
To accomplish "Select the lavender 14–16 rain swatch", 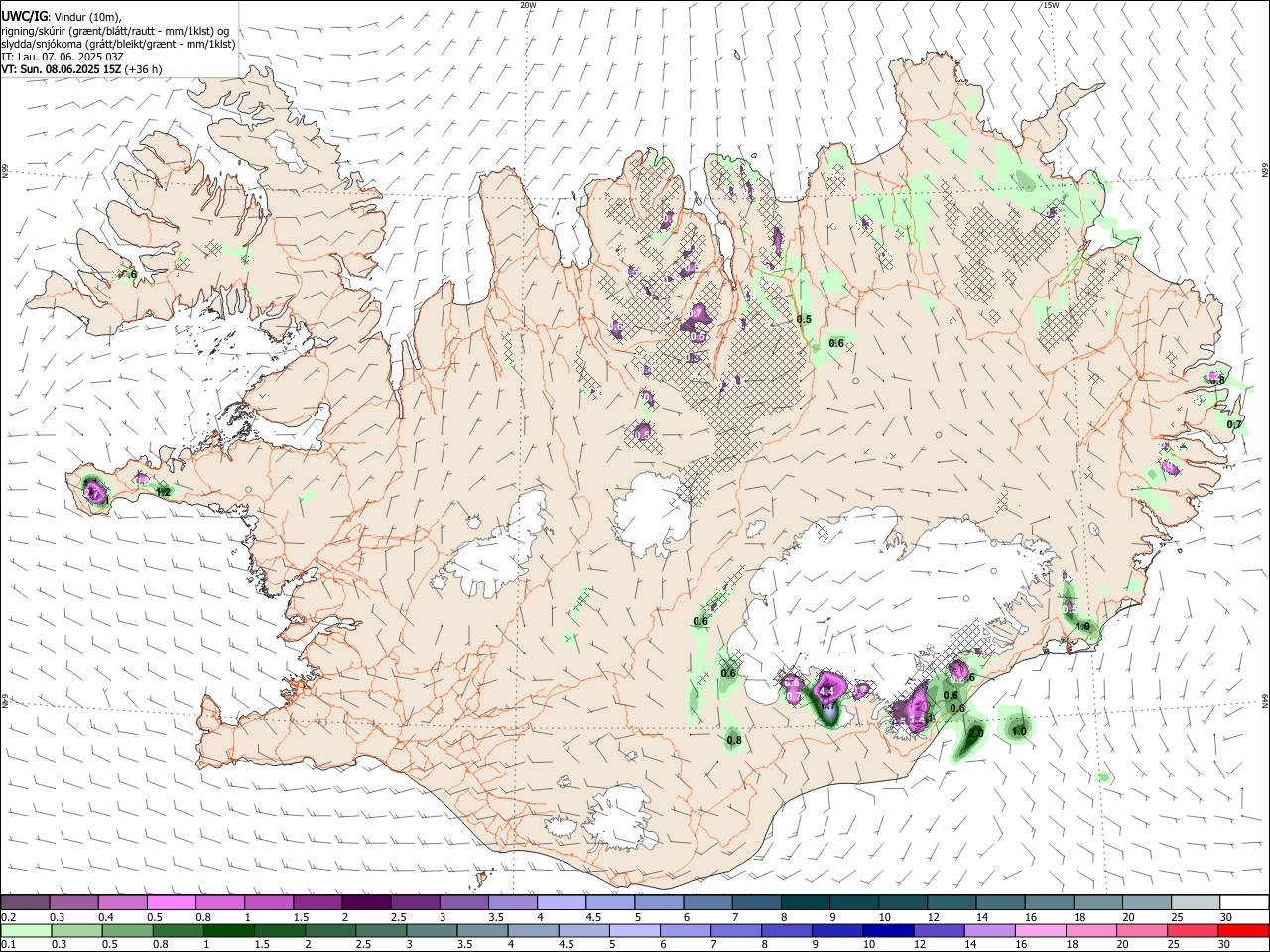I will coord(988,931).
